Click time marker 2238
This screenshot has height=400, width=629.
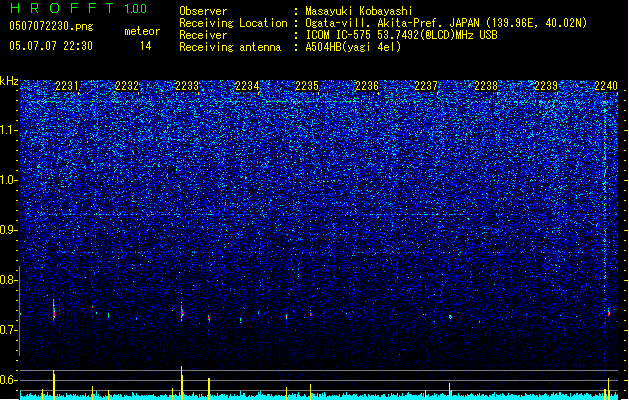[486, 86]
